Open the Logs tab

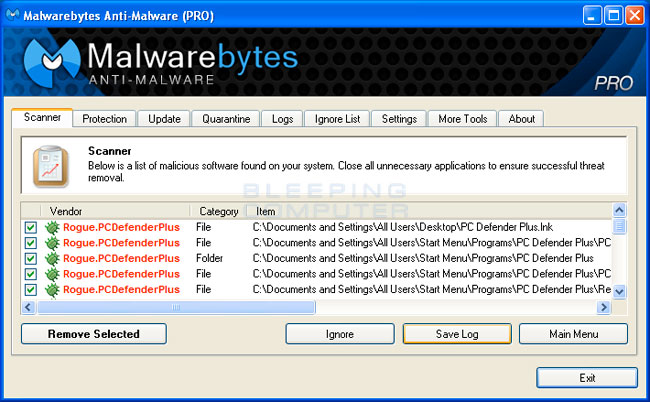(x=282, y=119)
